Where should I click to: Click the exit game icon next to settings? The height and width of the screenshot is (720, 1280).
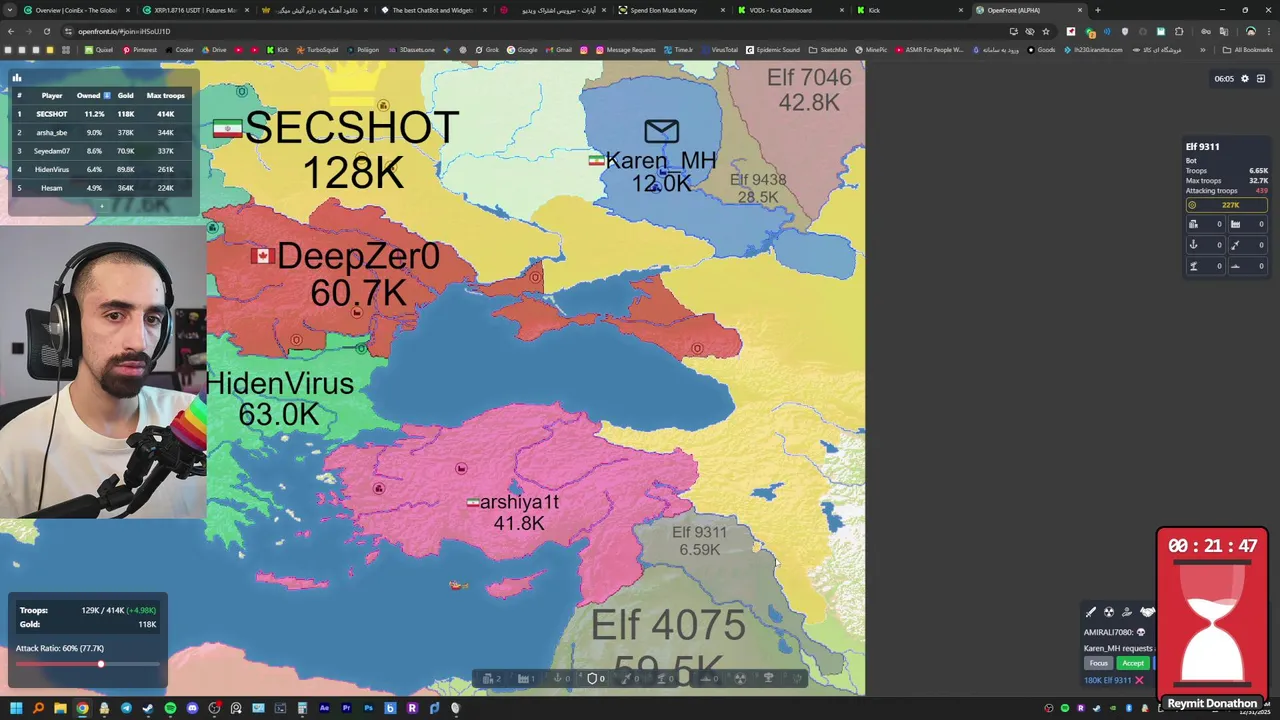coord(1261,78)
